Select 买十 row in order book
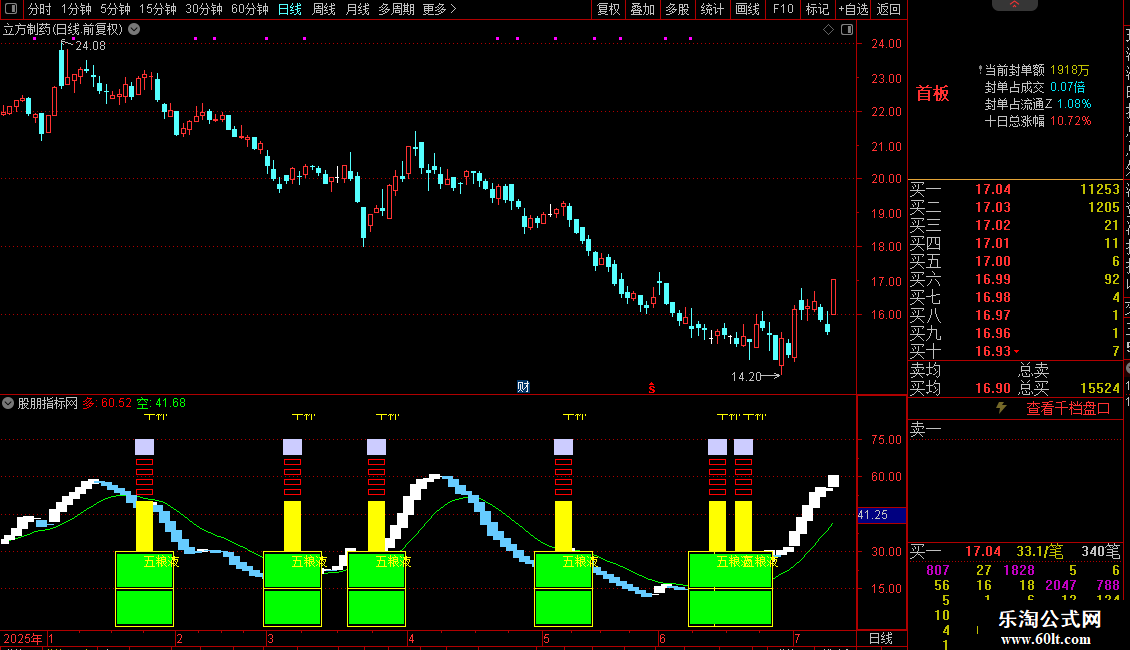The width and height of the screenshot is (1130, 650). [x=1015, y=352]
